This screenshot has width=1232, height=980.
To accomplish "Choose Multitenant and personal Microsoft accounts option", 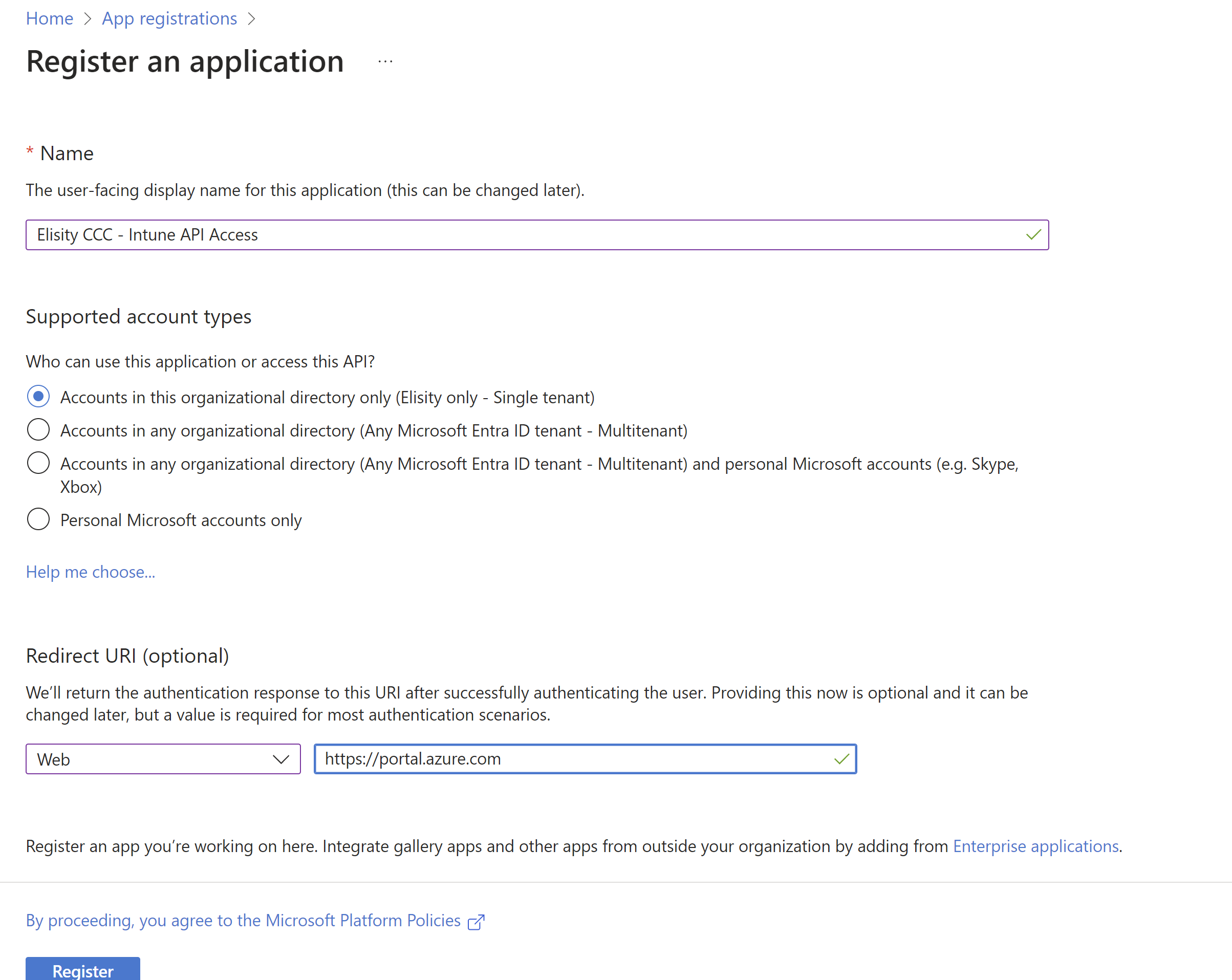I will point(38,463).
